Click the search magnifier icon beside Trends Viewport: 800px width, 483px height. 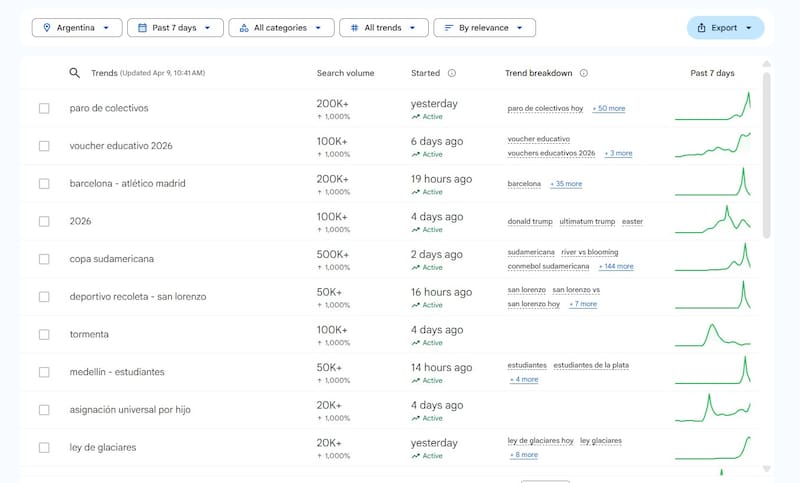[x=74, y=73]
